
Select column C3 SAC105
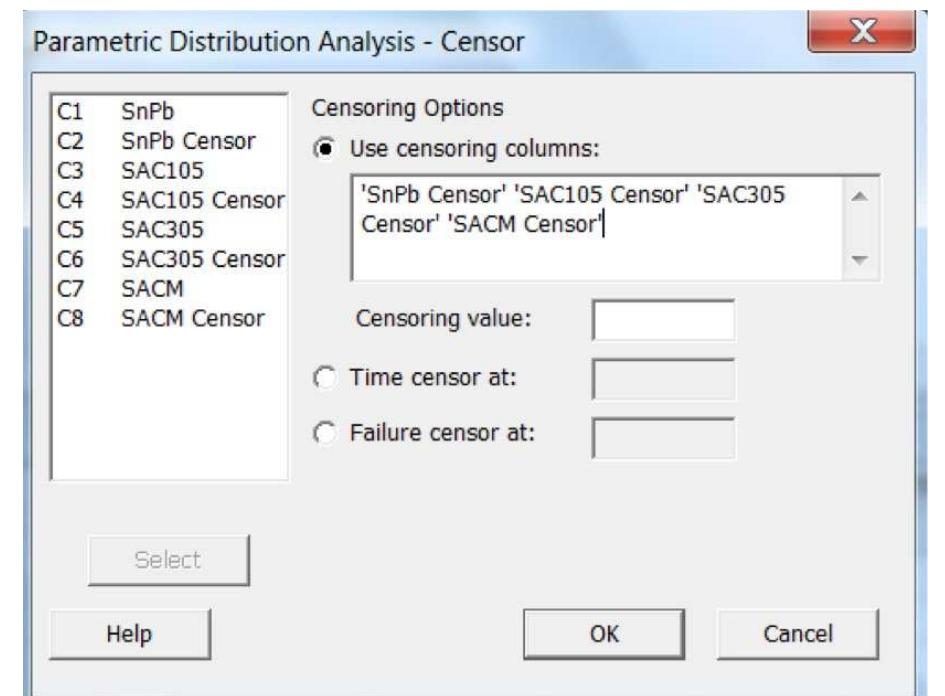[148, 167]
